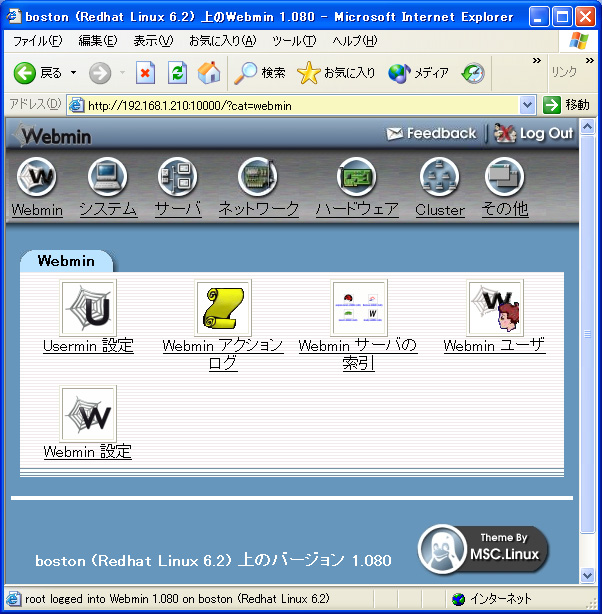Open the ハードウェア category circuit board icon
This screenshot has width=602, height=614.
[x=356, y=177]
